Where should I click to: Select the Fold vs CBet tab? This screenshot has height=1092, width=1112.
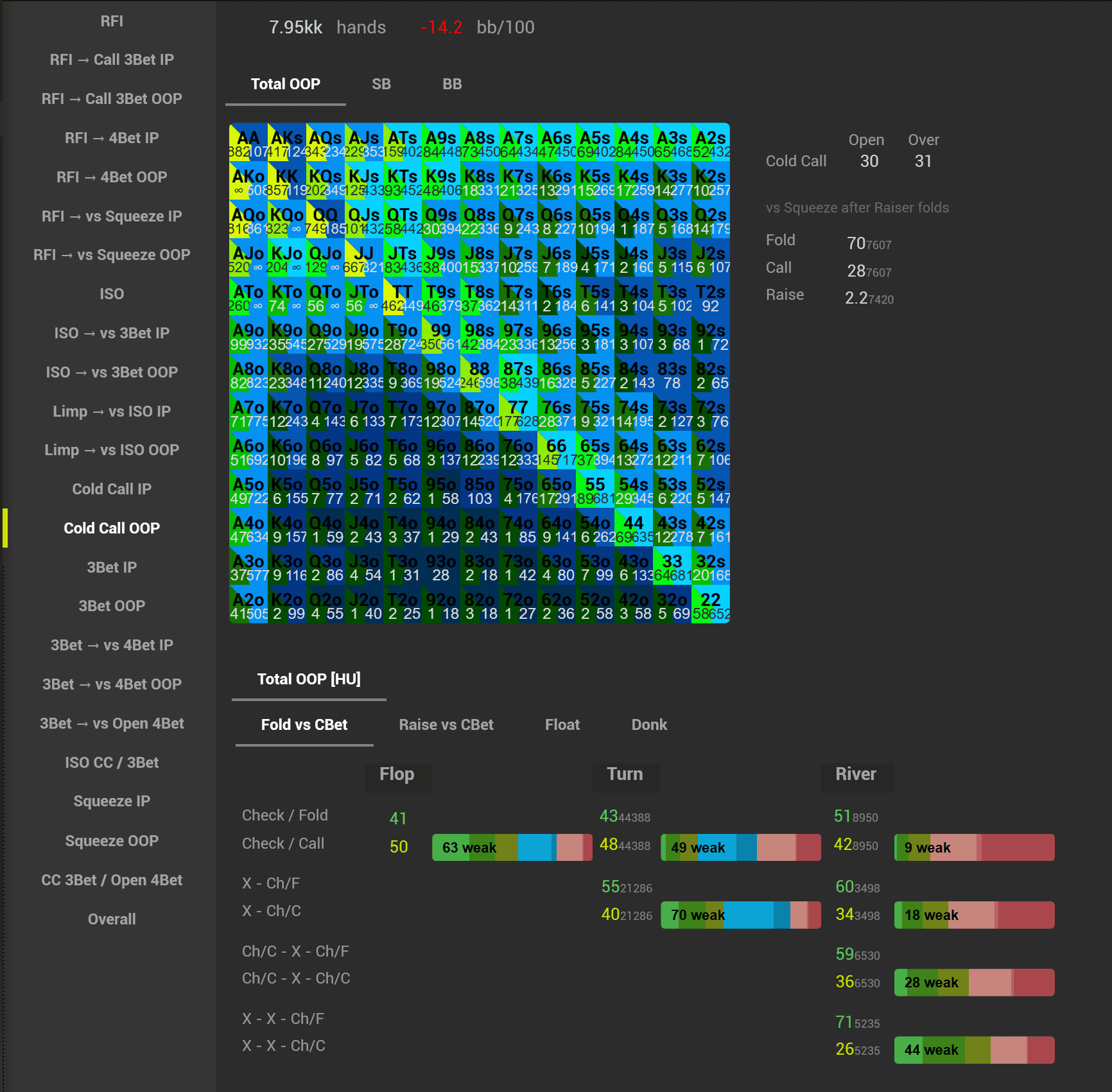[x=304, y=725]
